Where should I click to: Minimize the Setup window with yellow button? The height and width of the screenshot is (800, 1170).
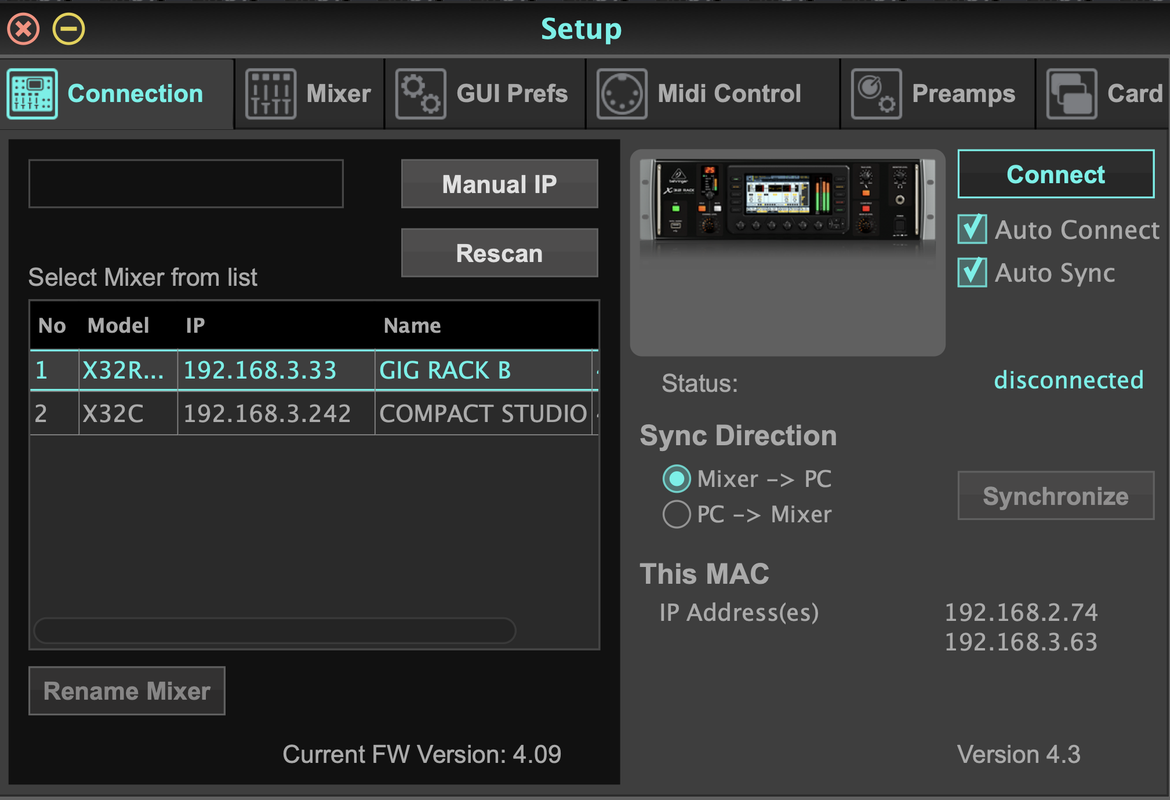pos(69,29)
